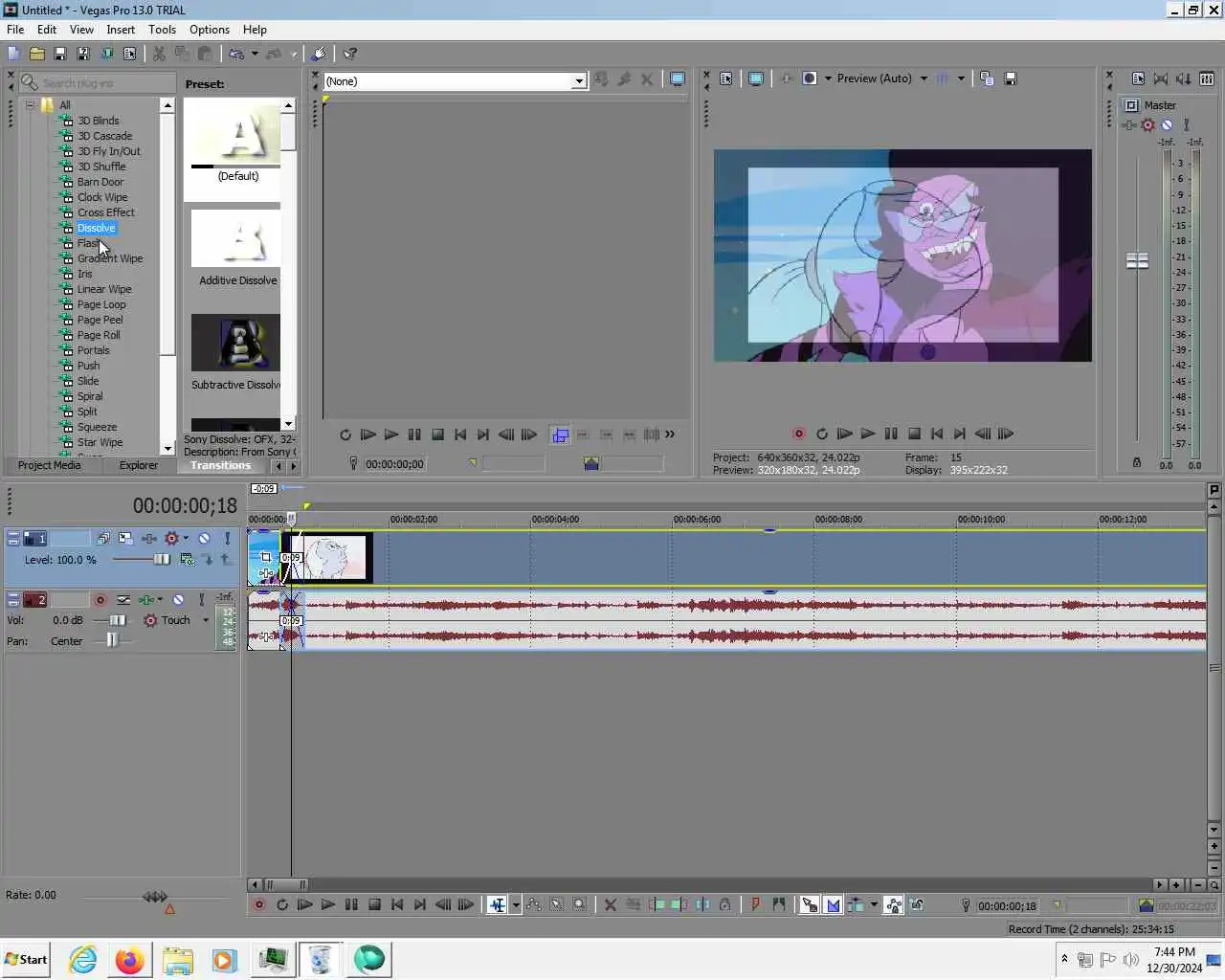This screenshot has height=980, width=1225.
Task: Click the interactive tutorials hand icon
Action: tap(319, 54)
